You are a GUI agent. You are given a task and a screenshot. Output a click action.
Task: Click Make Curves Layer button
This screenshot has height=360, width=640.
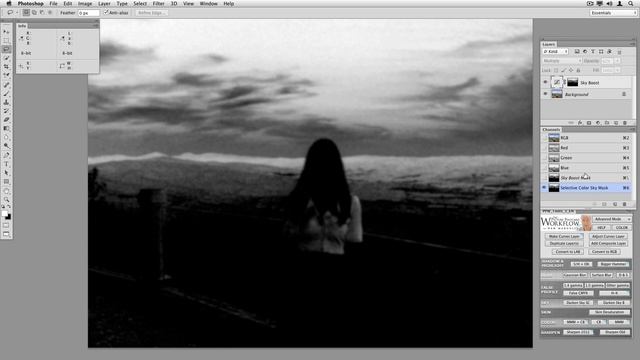564,236
